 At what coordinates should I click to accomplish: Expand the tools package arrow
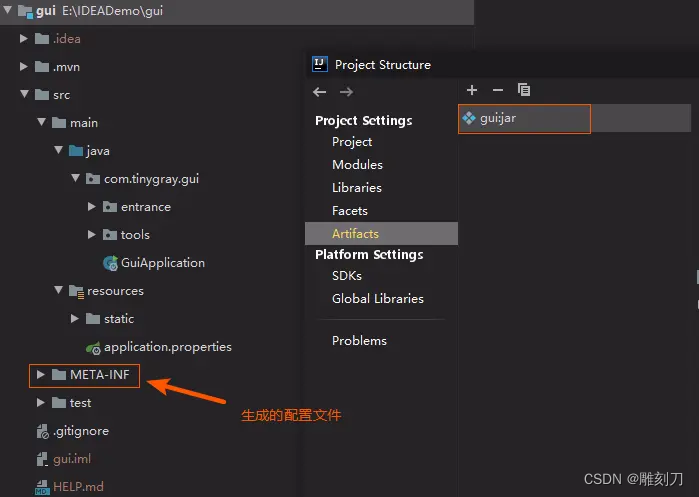click(91, 235)
